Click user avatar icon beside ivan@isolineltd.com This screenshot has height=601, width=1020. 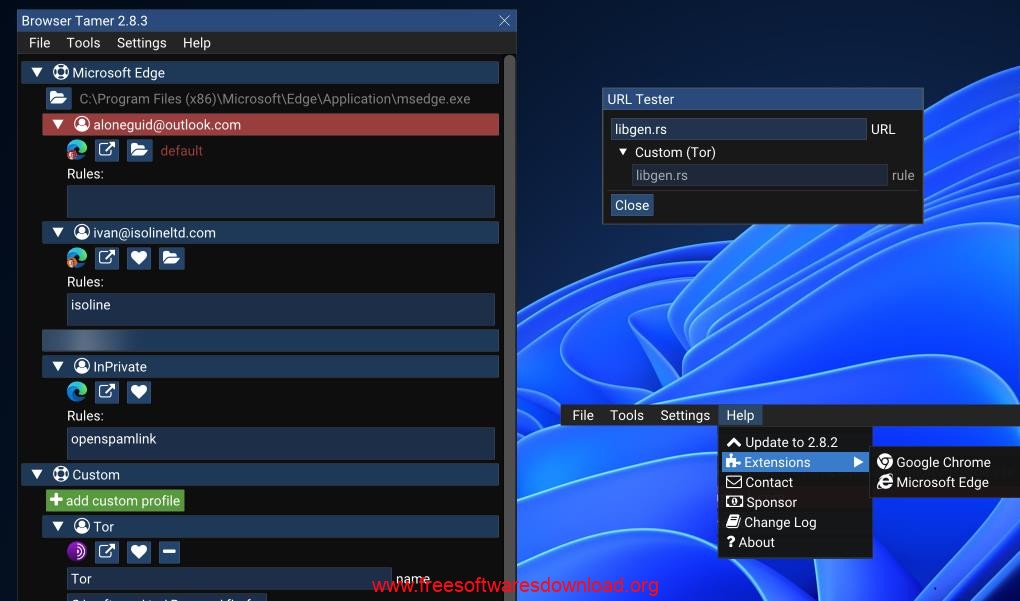pos(81,232)
